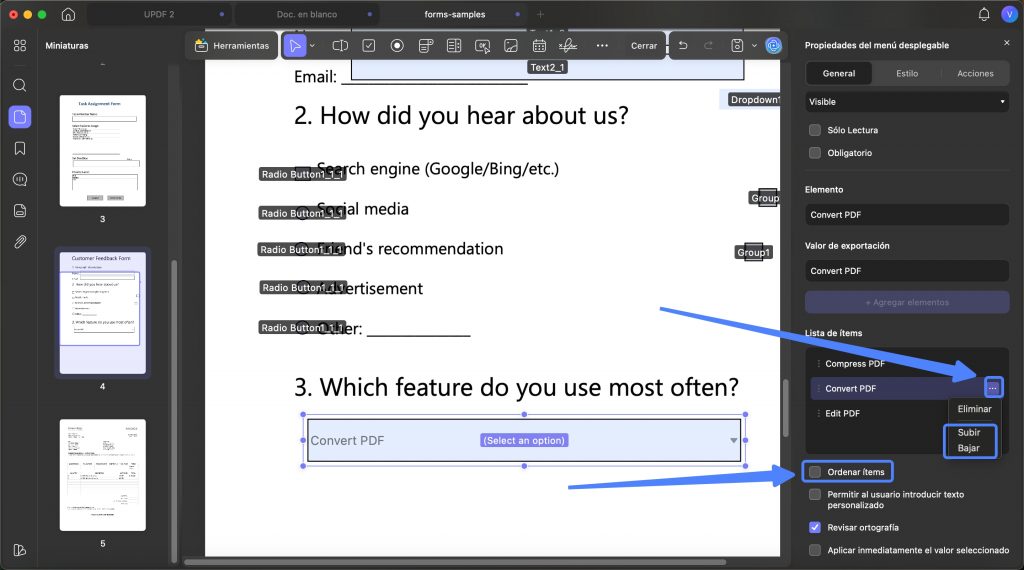The width and height of the screenshot is (1024, 570).
Task: Click the sidebar bottom layout icon
Action: tap(20, 550)
